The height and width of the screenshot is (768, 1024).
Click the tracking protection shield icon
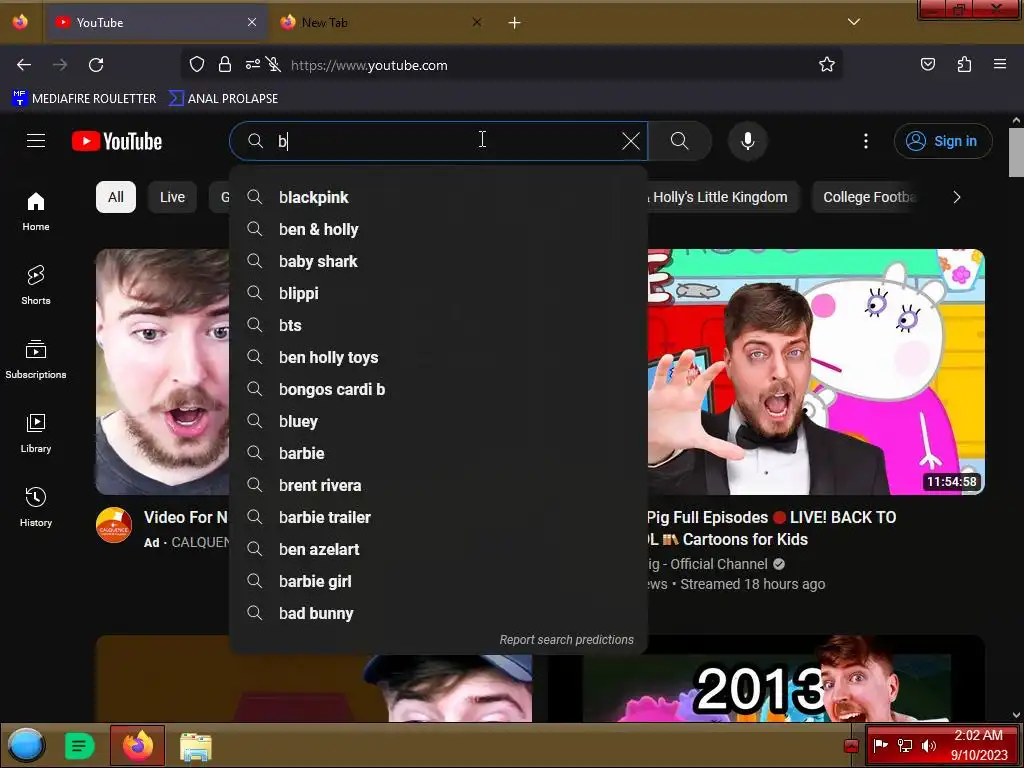tap(197, 65)
